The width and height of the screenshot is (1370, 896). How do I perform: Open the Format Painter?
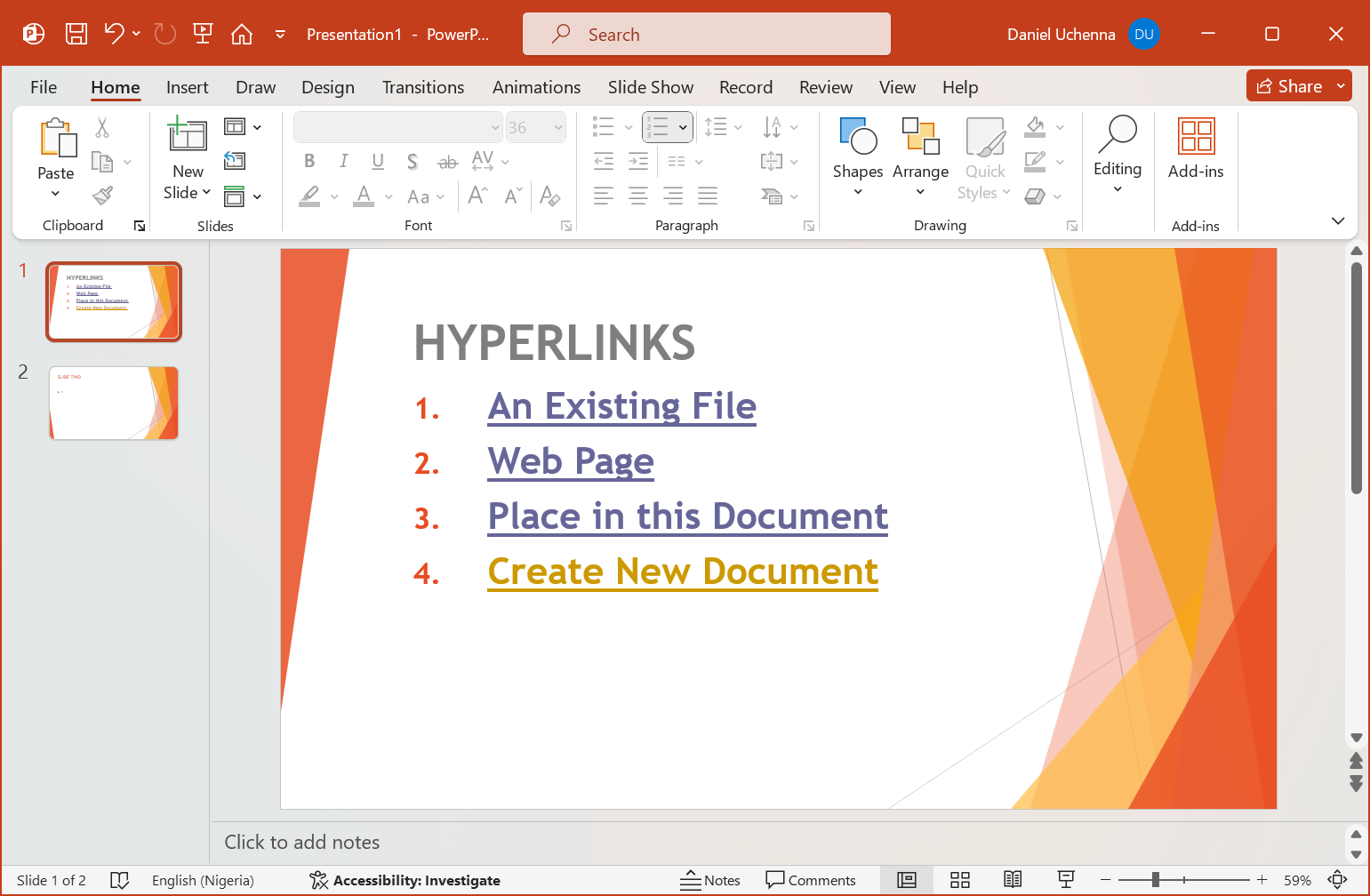point(102,196)
